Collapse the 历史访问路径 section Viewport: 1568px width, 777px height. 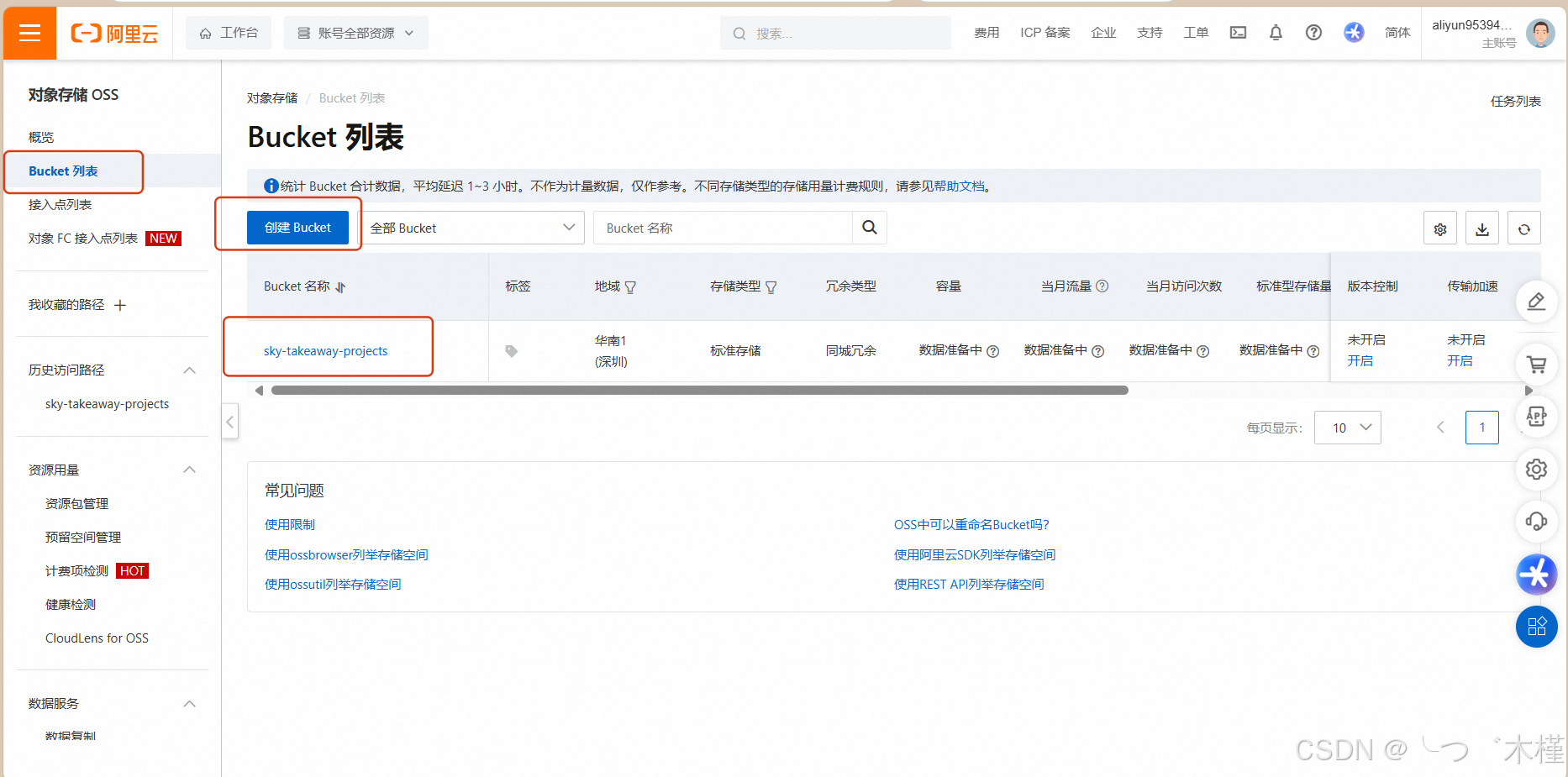click(190, 370)
